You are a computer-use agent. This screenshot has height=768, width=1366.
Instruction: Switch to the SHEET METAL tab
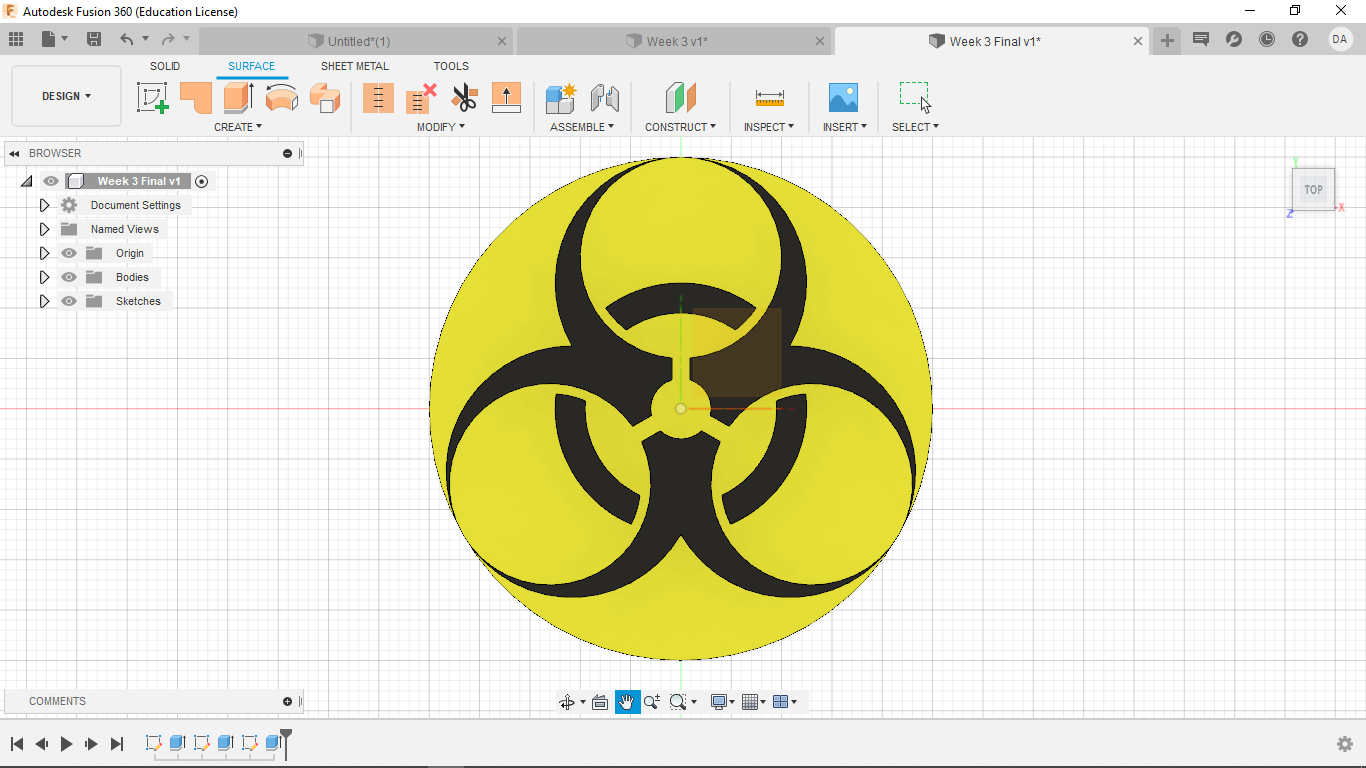[355, 66]
